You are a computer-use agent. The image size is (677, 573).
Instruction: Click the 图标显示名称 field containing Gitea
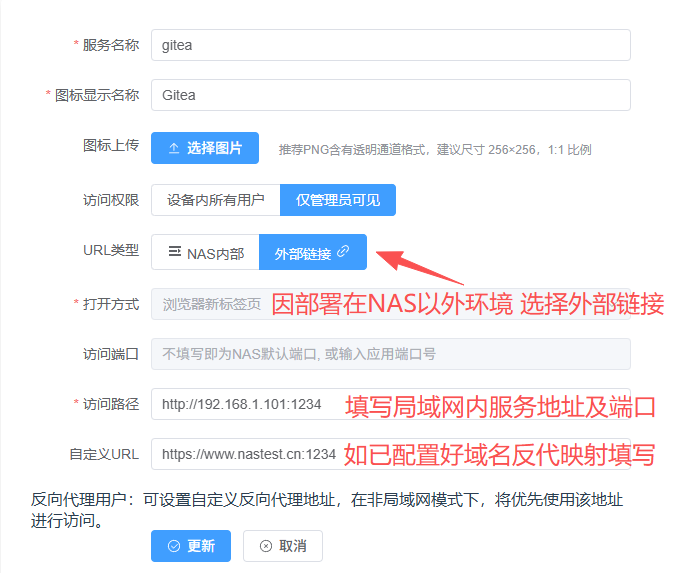tap(391, 95)
